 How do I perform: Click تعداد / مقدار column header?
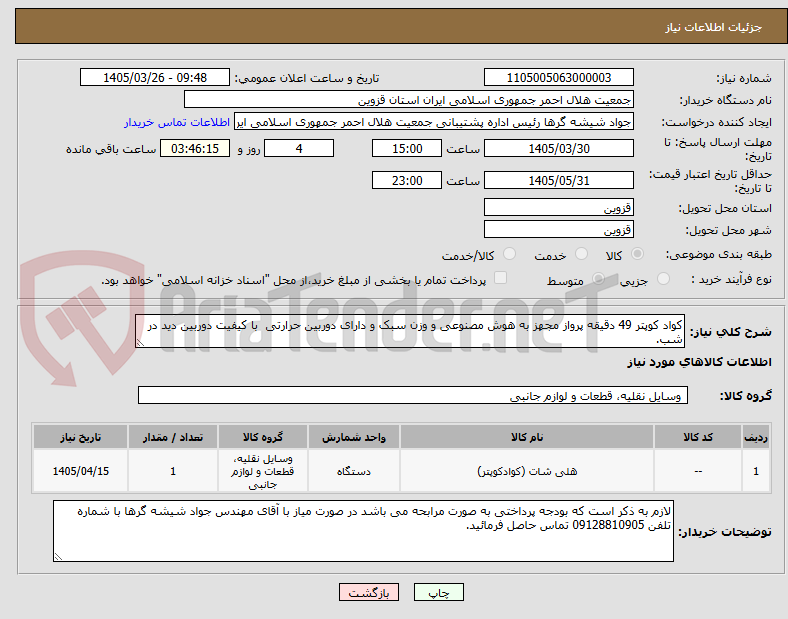[x=173, y=437]
